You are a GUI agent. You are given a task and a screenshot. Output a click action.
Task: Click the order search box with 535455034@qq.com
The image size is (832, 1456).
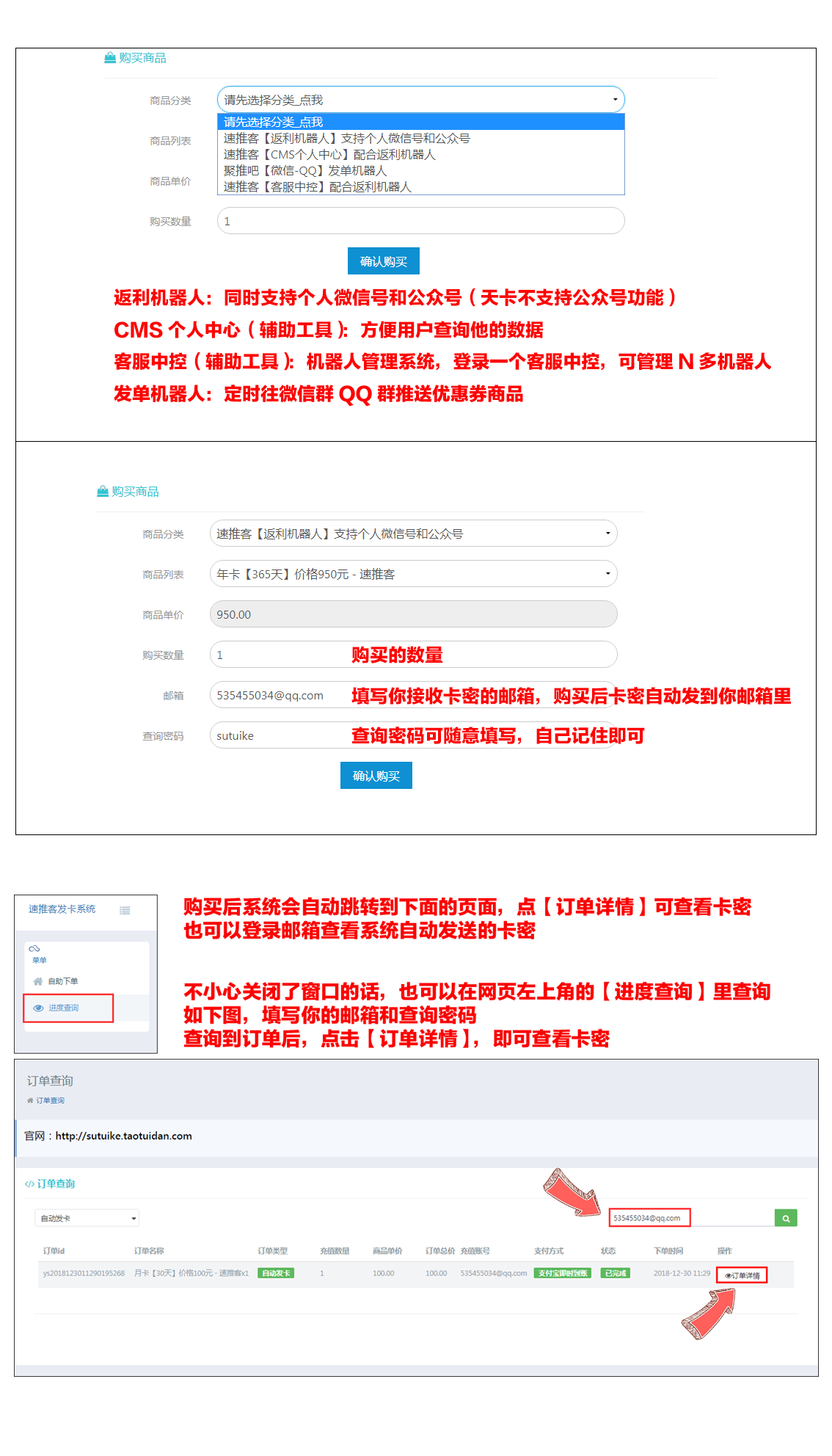point(691,1218)
